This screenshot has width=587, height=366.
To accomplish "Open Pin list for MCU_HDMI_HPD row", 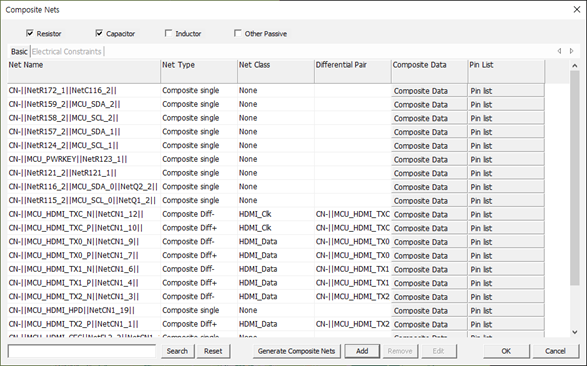I will (506, 311).
